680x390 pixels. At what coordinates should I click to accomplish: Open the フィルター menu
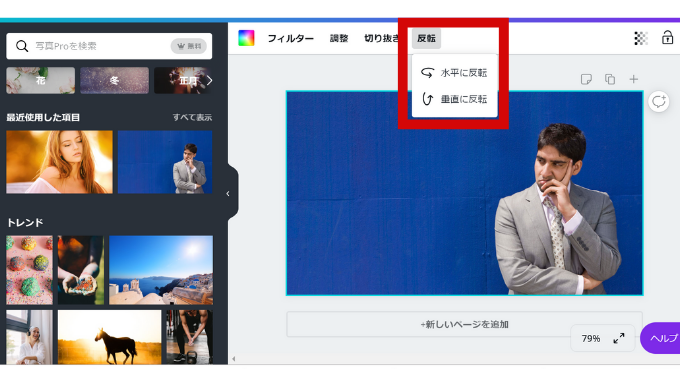point(290,39)
